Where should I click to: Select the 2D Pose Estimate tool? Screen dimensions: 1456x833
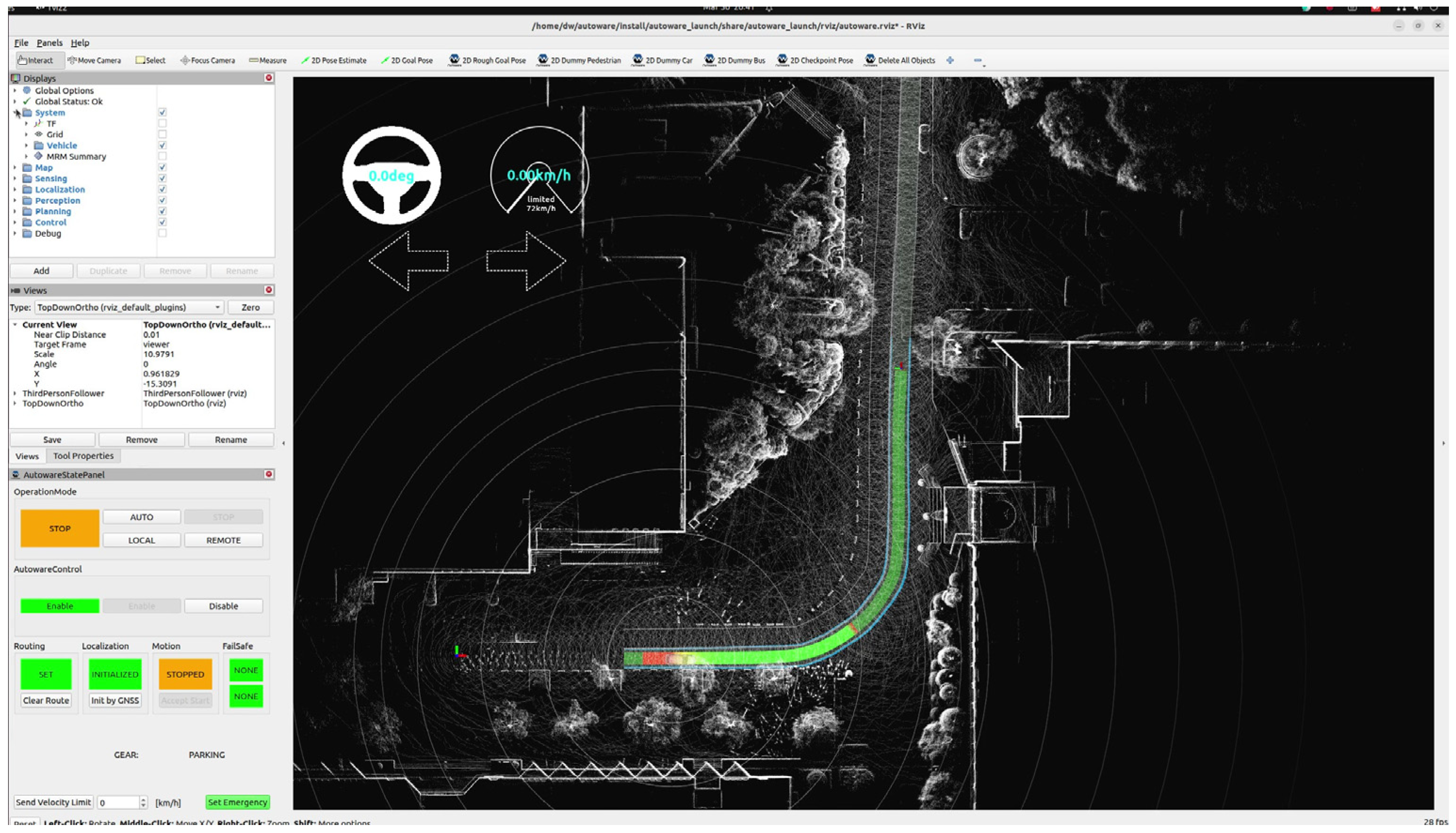coord(334,60)
